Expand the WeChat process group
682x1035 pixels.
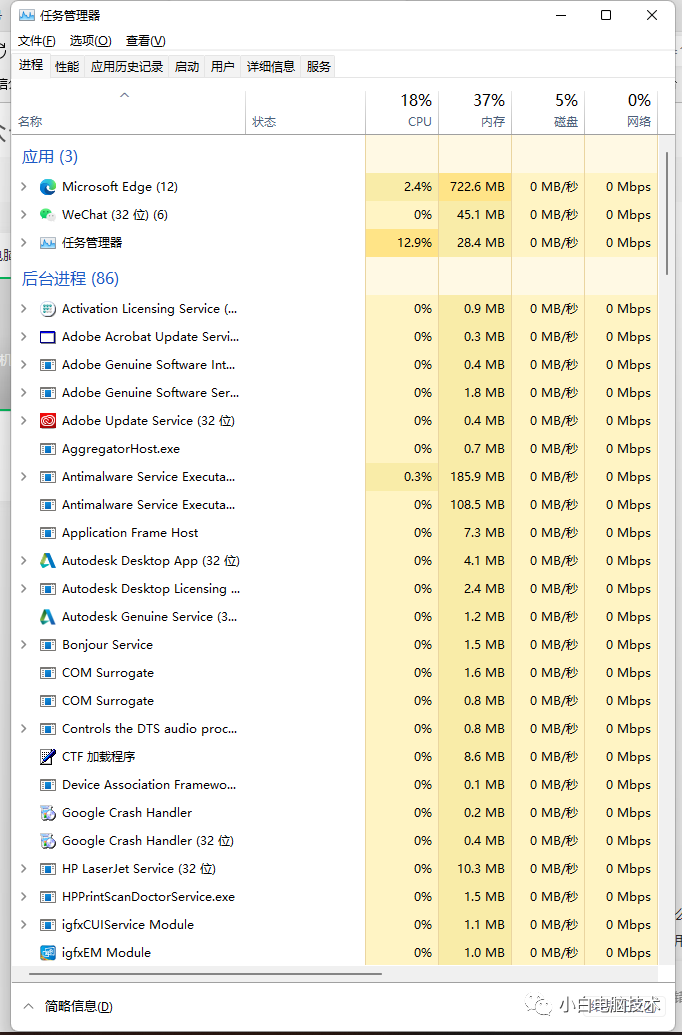pos(24,215)
